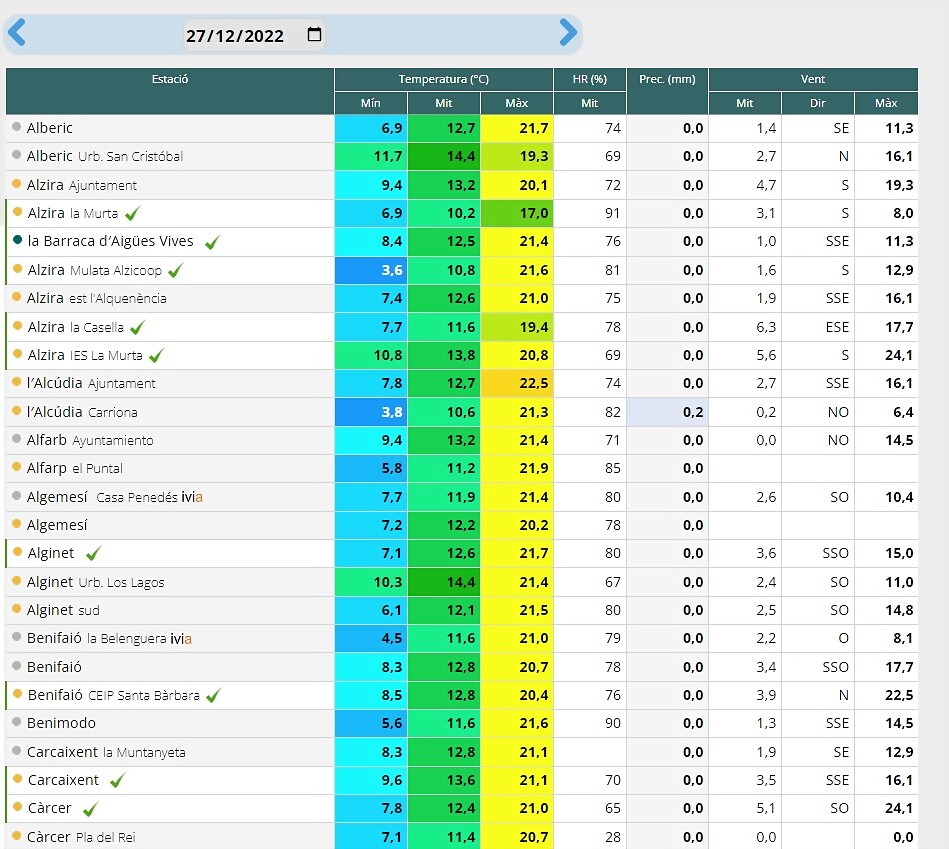The image size is (949, 849).
Task: Click the grey status dot beside Alberic
Action: (17, 127)
